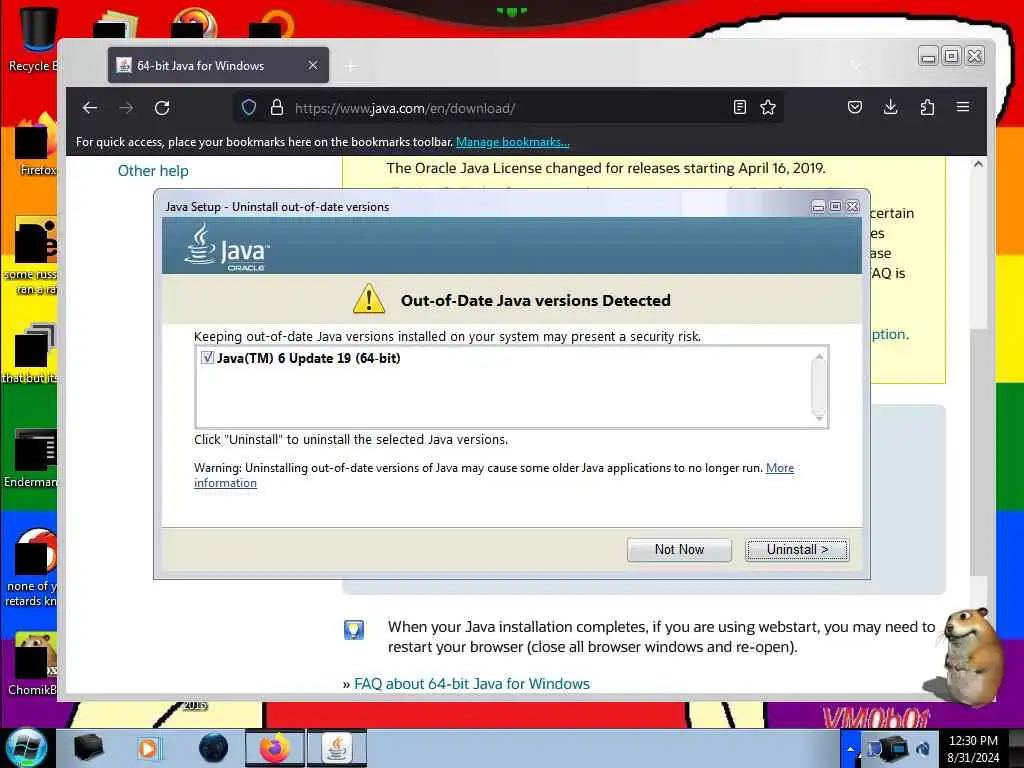Image resolution: width=1024 pixels, height=768 pixels.
Task: Open the Save to Pocket icon
Action: pos(855,107)
